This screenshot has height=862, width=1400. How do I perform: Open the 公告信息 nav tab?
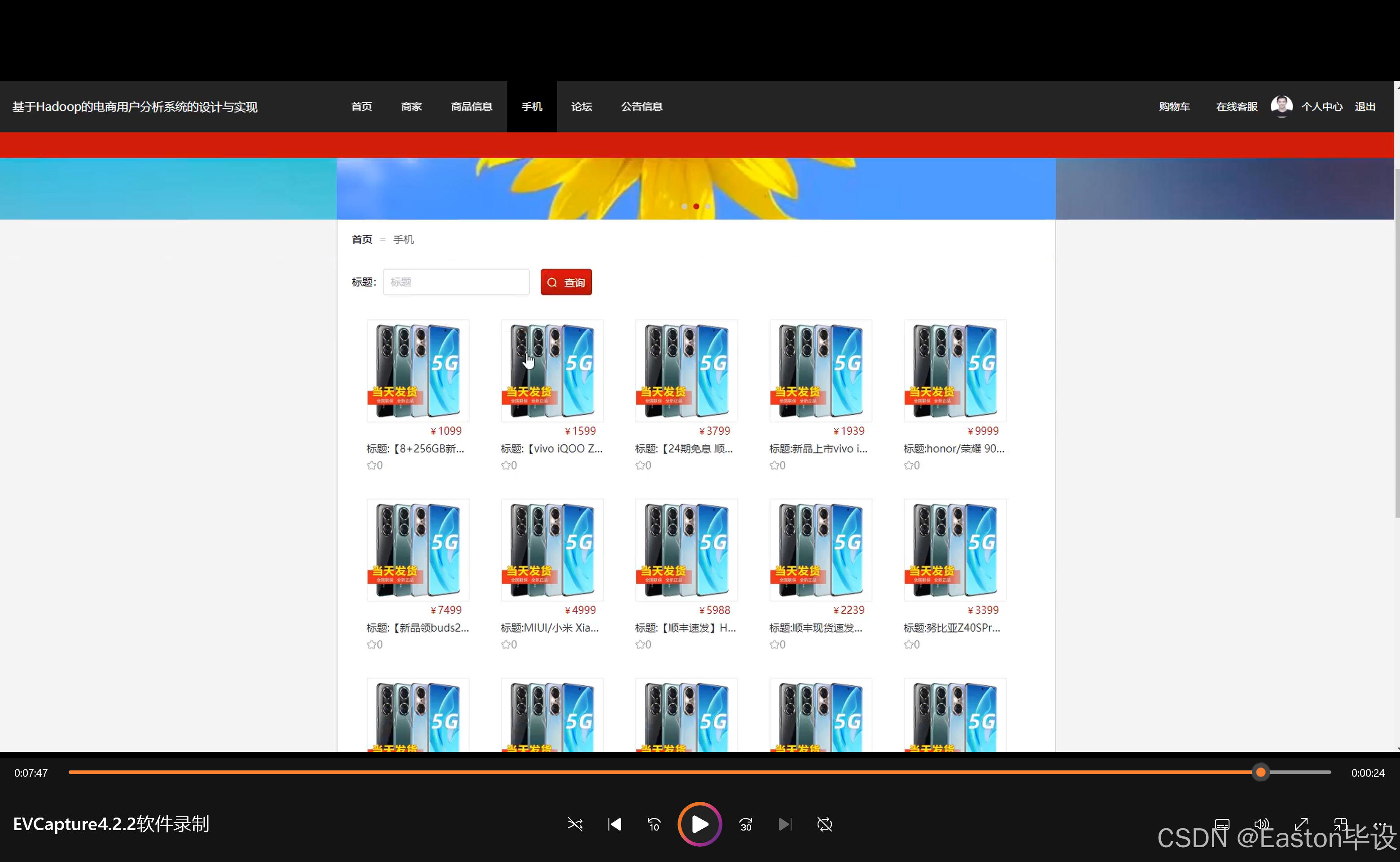click(642, 106)
